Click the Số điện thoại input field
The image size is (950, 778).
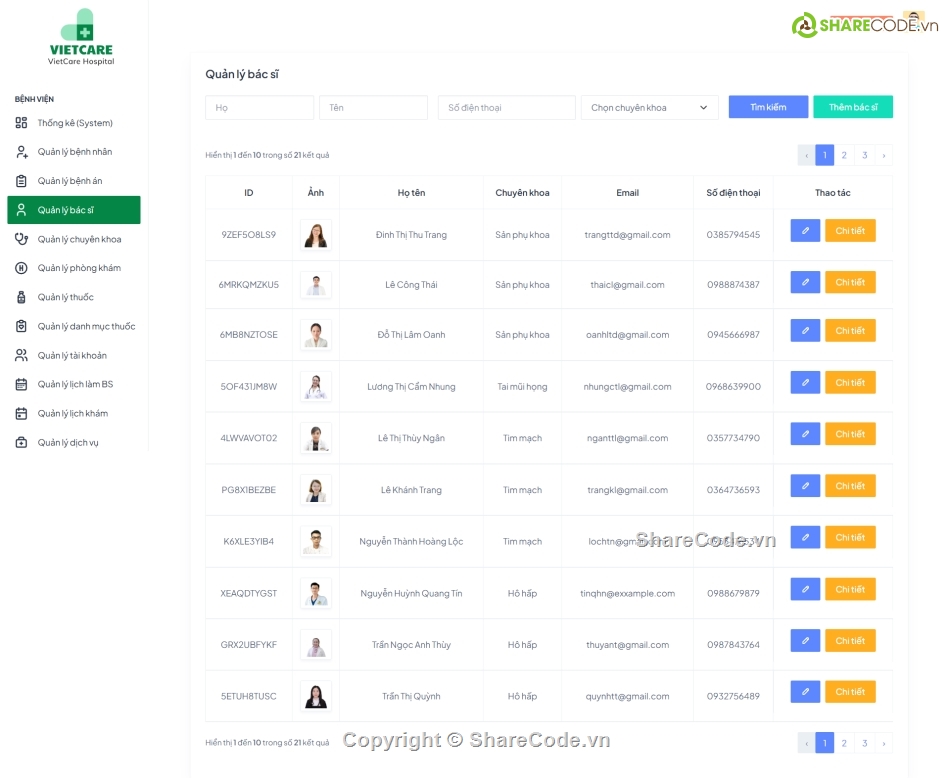pyautogui.click(x=506, y=107)
